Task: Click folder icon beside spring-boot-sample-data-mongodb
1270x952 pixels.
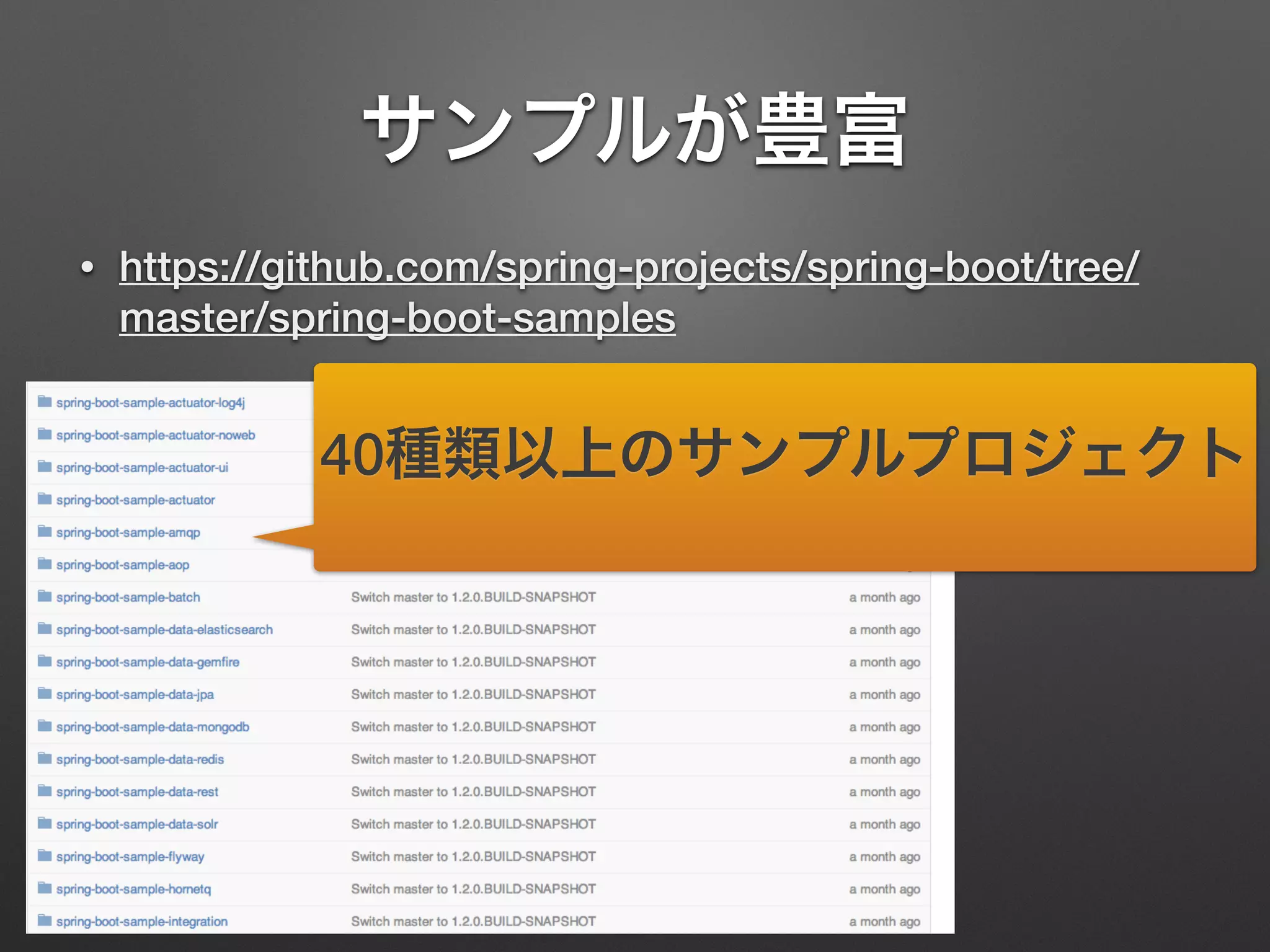Action: pyautogui.click(x=45, y=726)
